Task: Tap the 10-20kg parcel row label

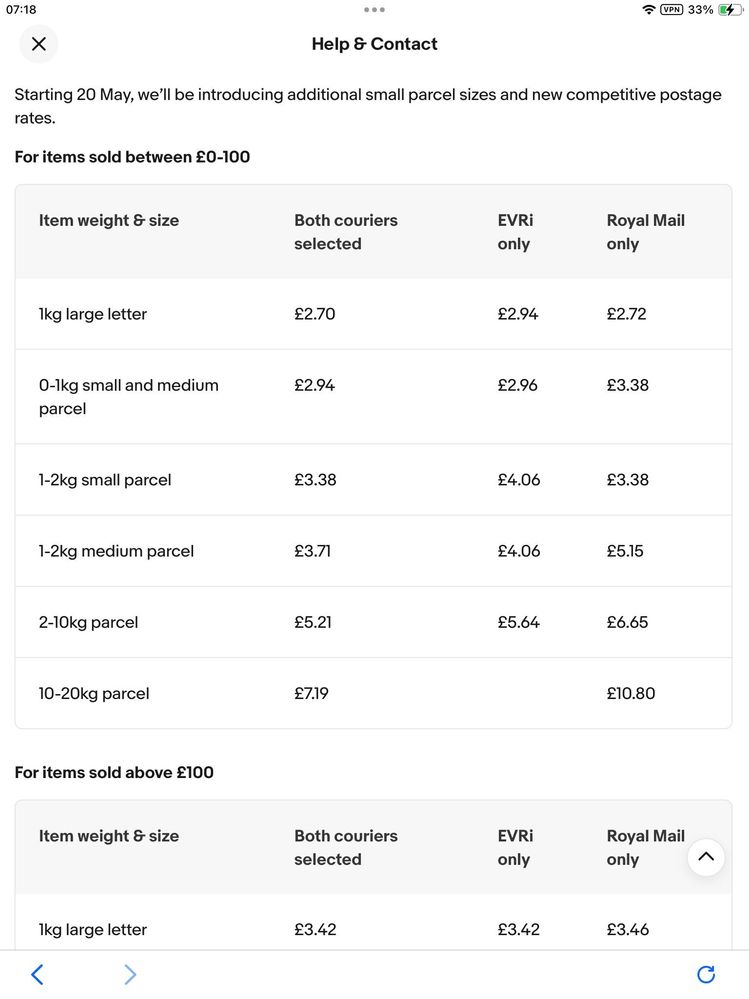Action: coord(94,693)
